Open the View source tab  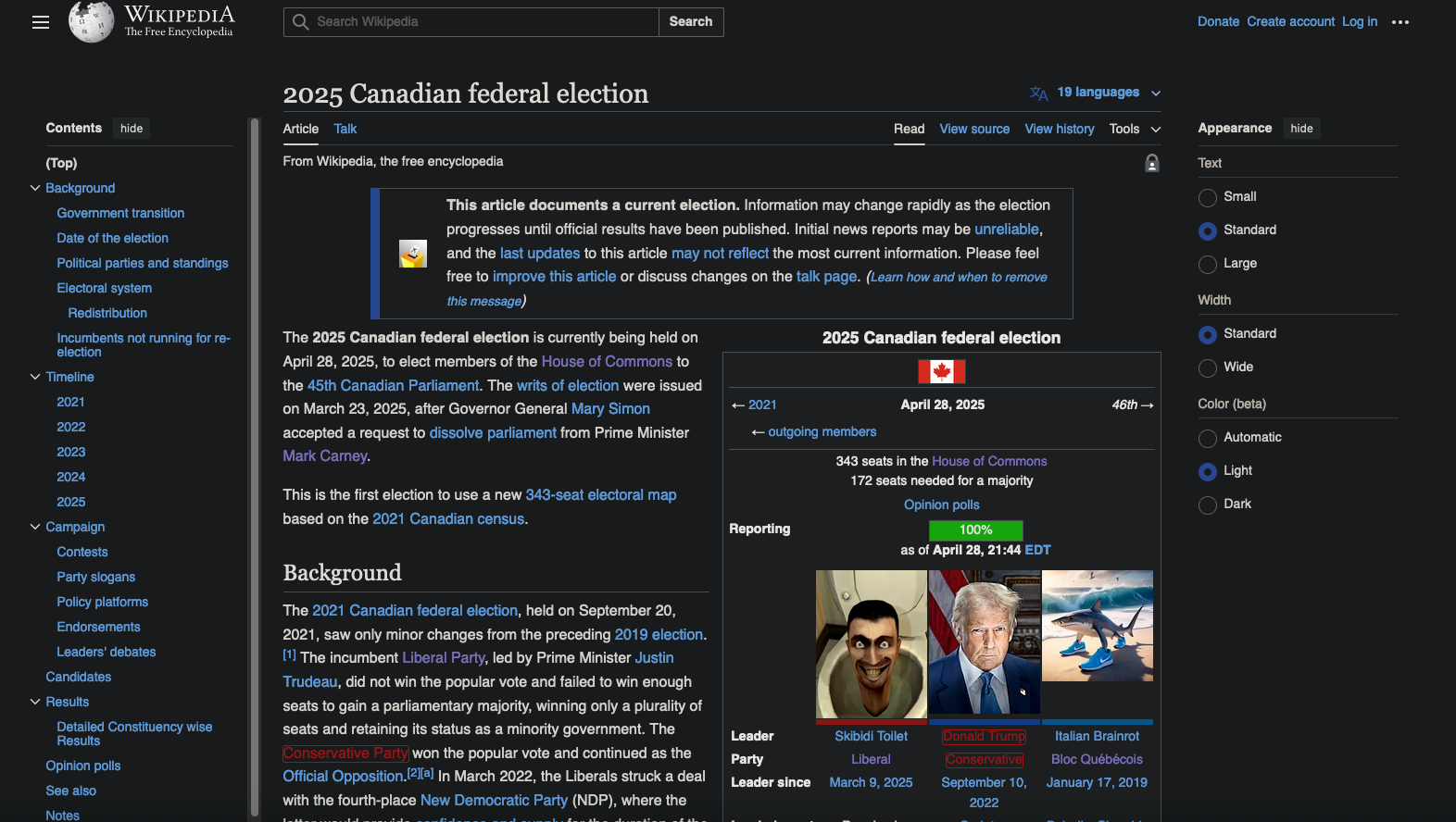[974, 129]
